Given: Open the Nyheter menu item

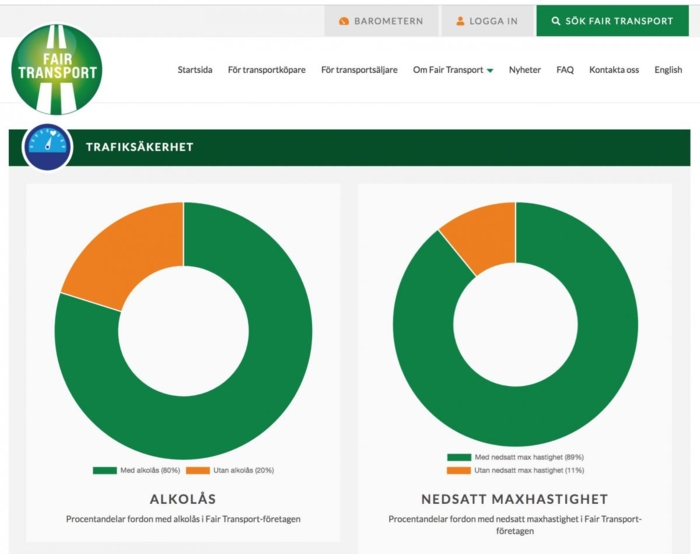Looking at the screenshot, I should click(525, 70).
